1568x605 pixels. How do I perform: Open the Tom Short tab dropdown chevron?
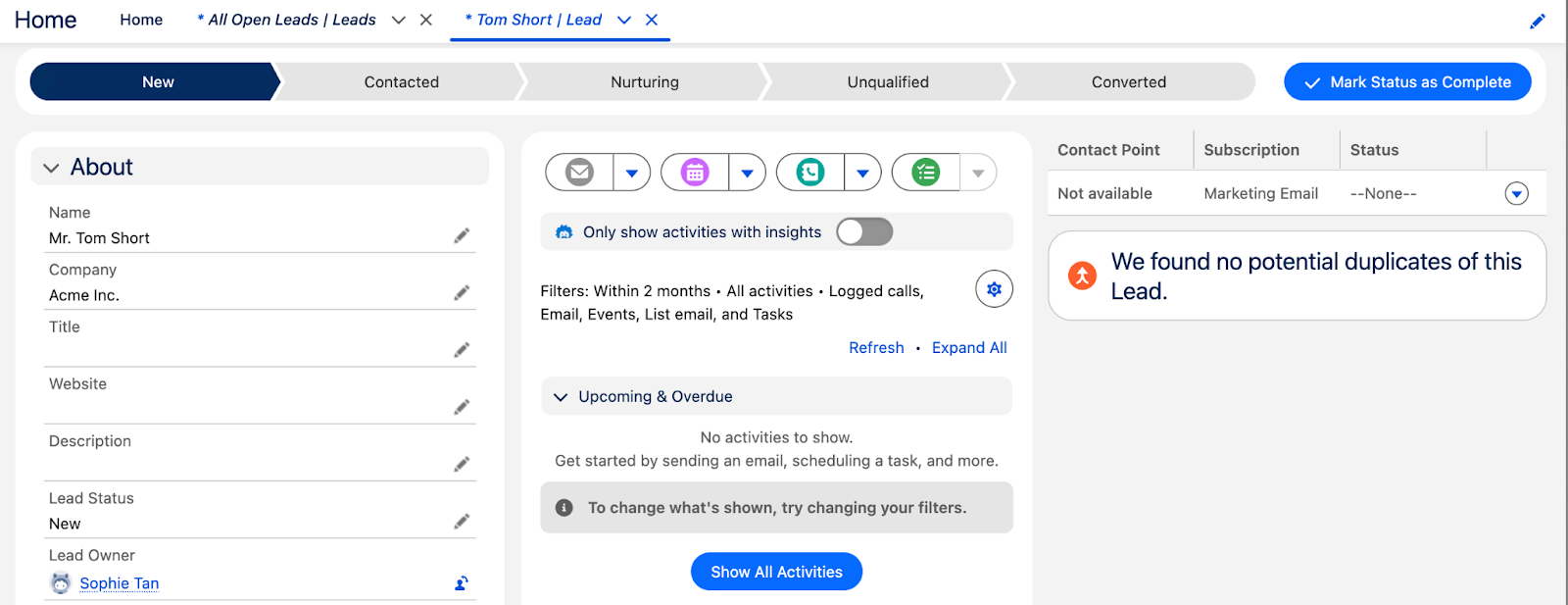pyautogui.click(x=624, y=20)
